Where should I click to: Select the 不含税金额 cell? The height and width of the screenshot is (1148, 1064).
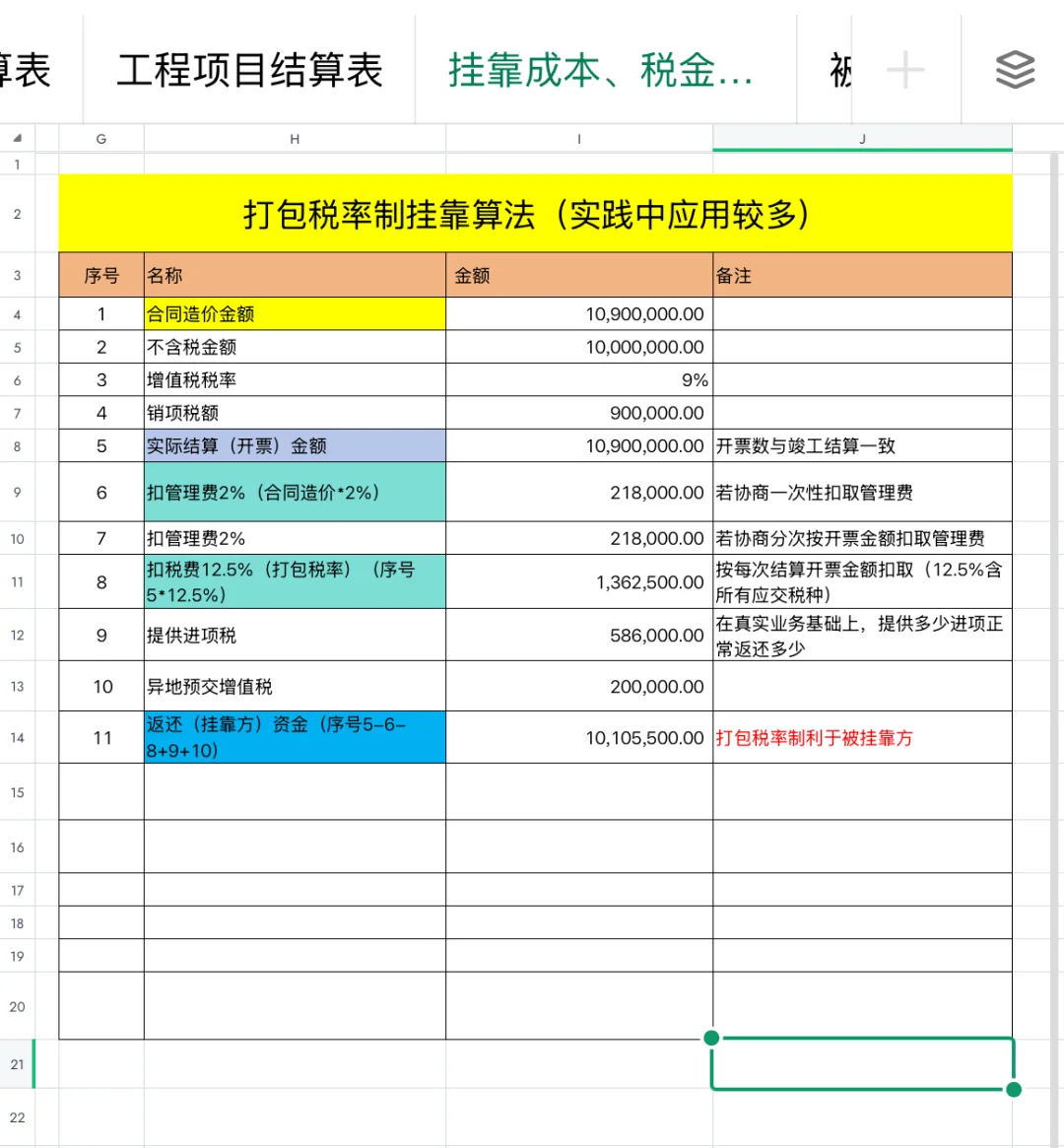295,347
